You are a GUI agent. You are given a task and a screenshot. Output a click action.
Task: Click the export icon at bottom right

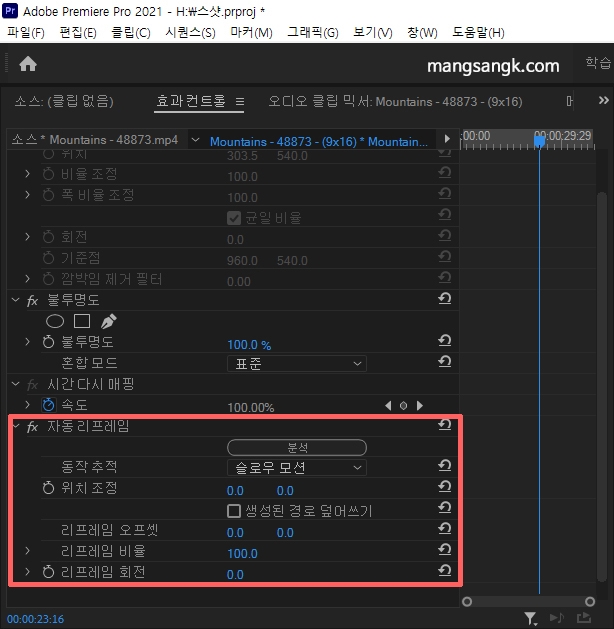click(x=584, y=618)
